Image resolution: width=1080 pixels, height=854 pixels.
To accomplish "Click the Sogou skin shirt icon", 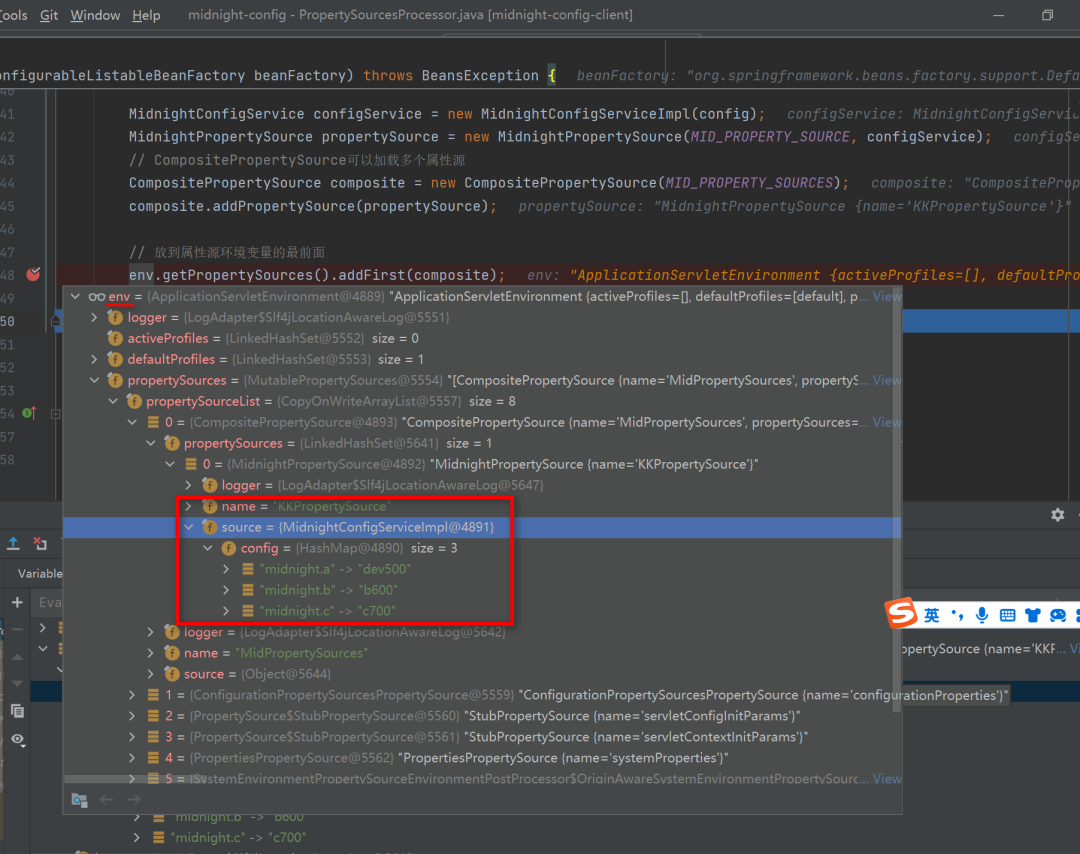I will (1032, 615).
